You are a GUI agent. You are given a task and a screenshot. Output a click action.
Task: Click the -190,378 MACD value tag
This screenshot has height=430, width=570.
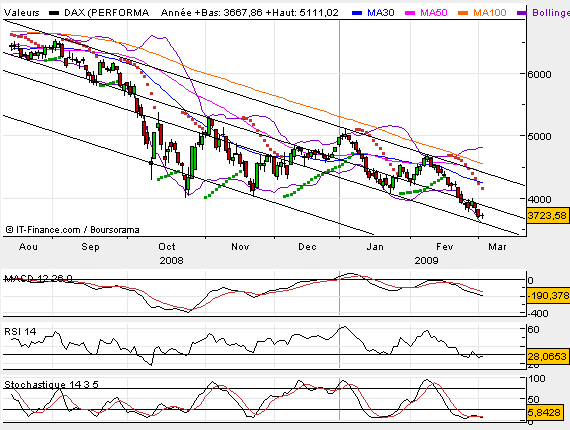click(548, 296)
